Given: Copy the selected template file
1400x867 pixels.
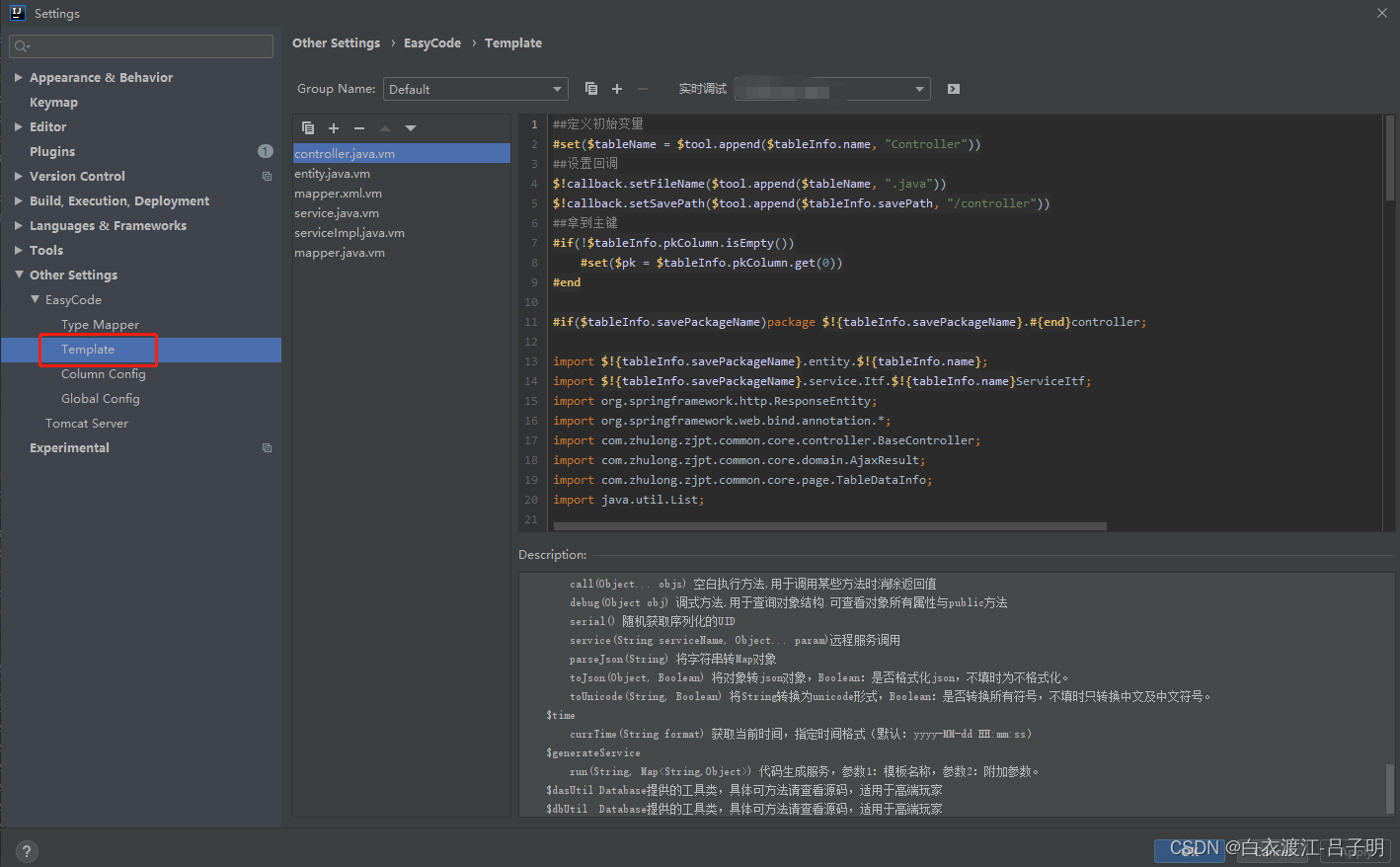Looking at the screenshot, I should (308, 128).
